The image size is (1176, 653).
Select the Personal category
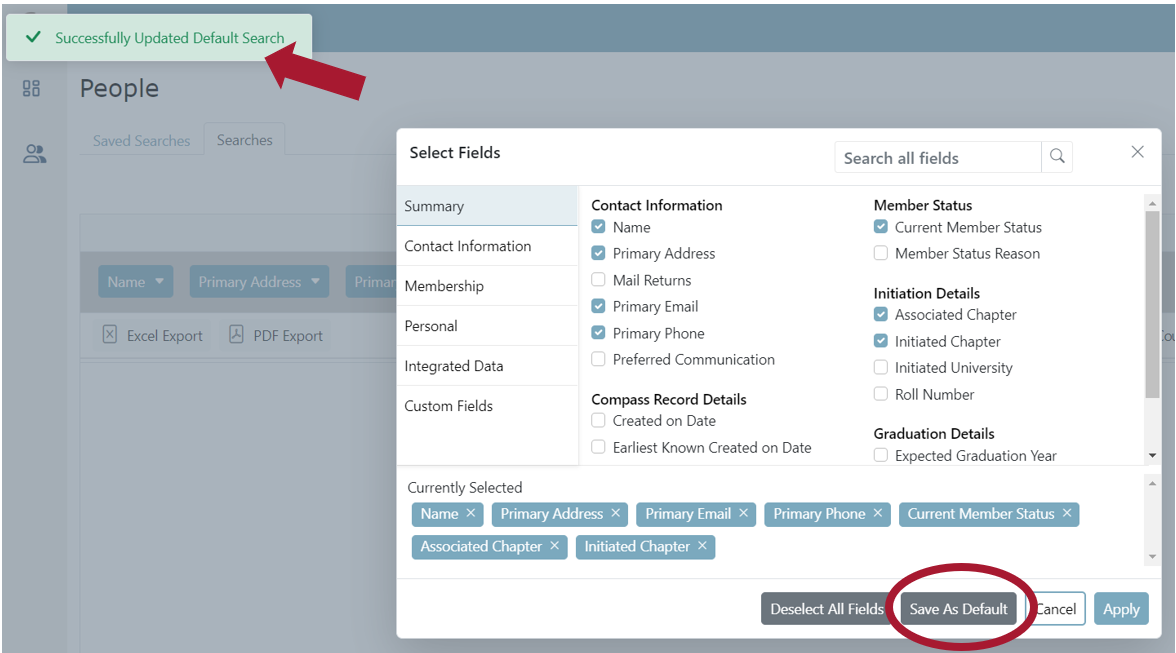[488, 325]
